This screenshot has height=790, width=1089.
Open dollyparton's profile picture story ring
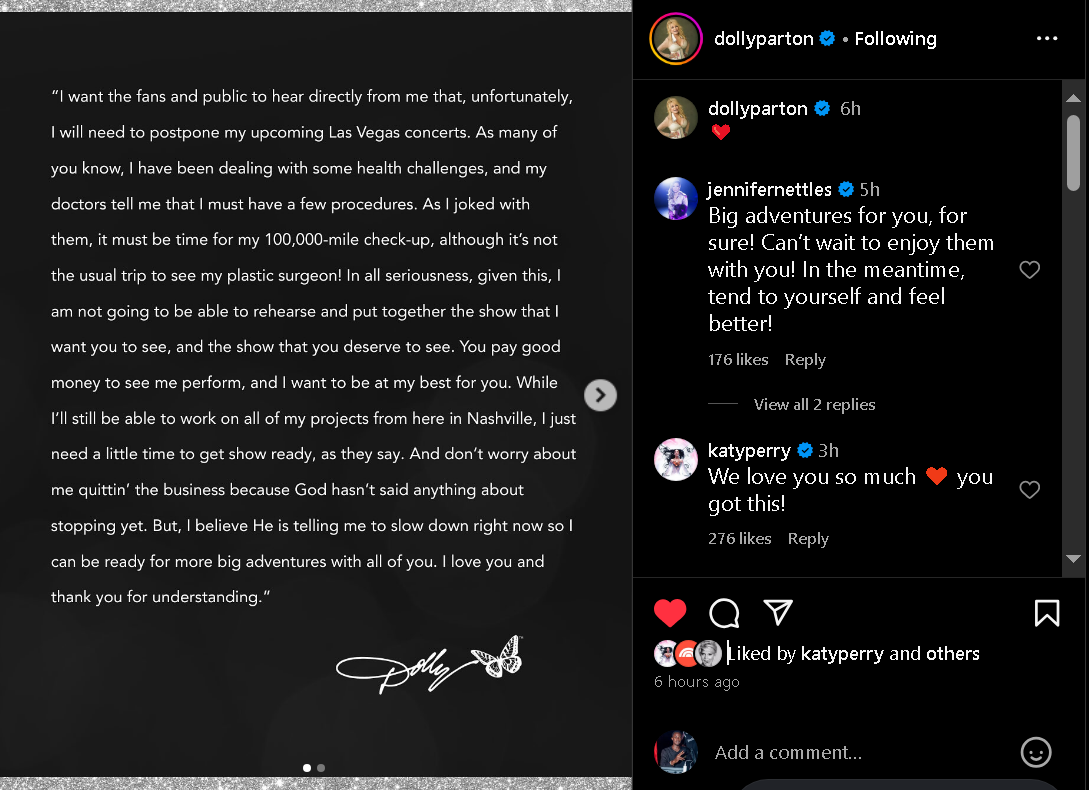pyautogui.click(x=676, y=39)
